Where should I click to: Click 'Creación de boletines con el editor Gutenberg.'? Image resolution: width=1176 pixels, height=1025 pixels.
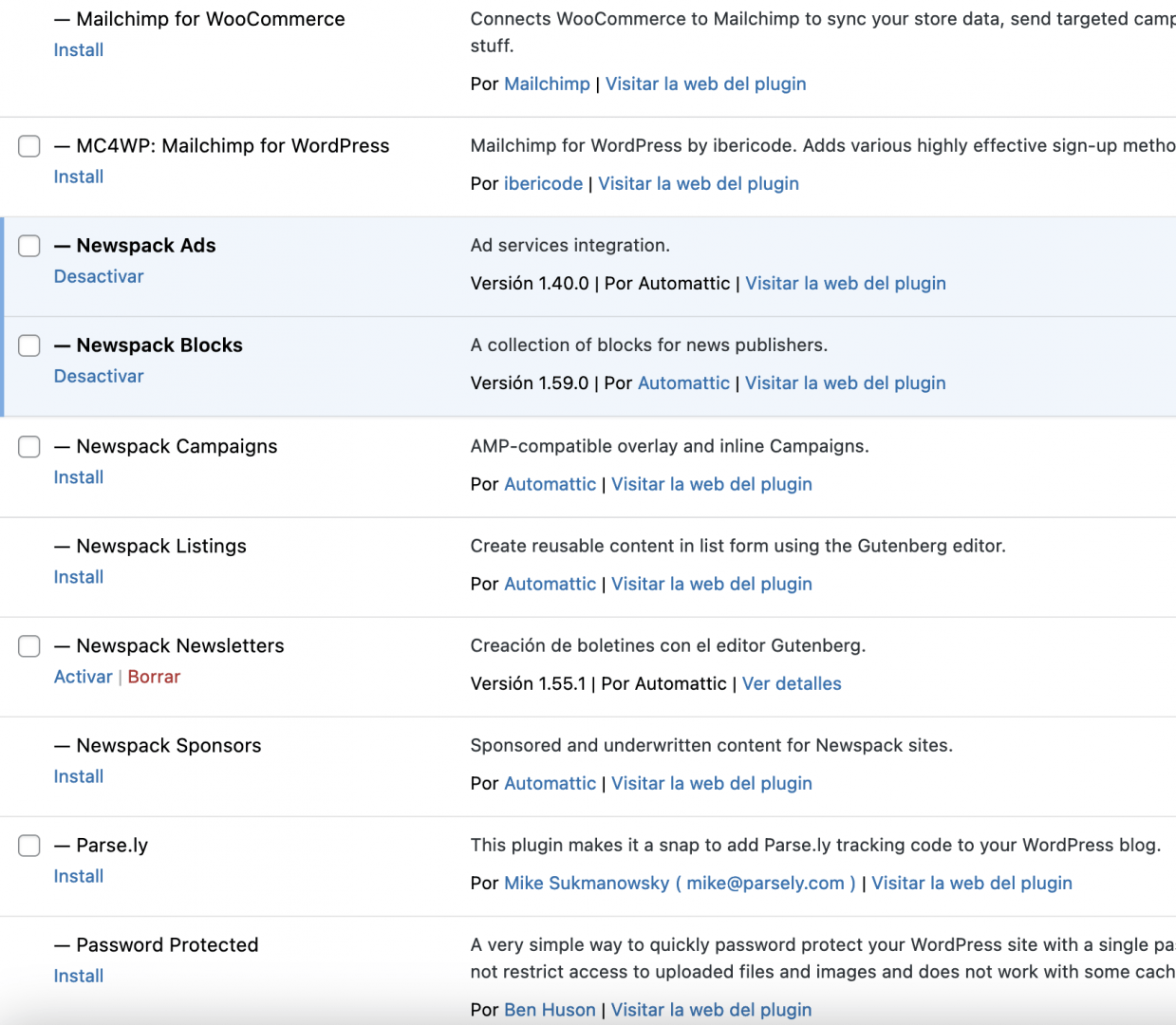[x=668, y=645]
